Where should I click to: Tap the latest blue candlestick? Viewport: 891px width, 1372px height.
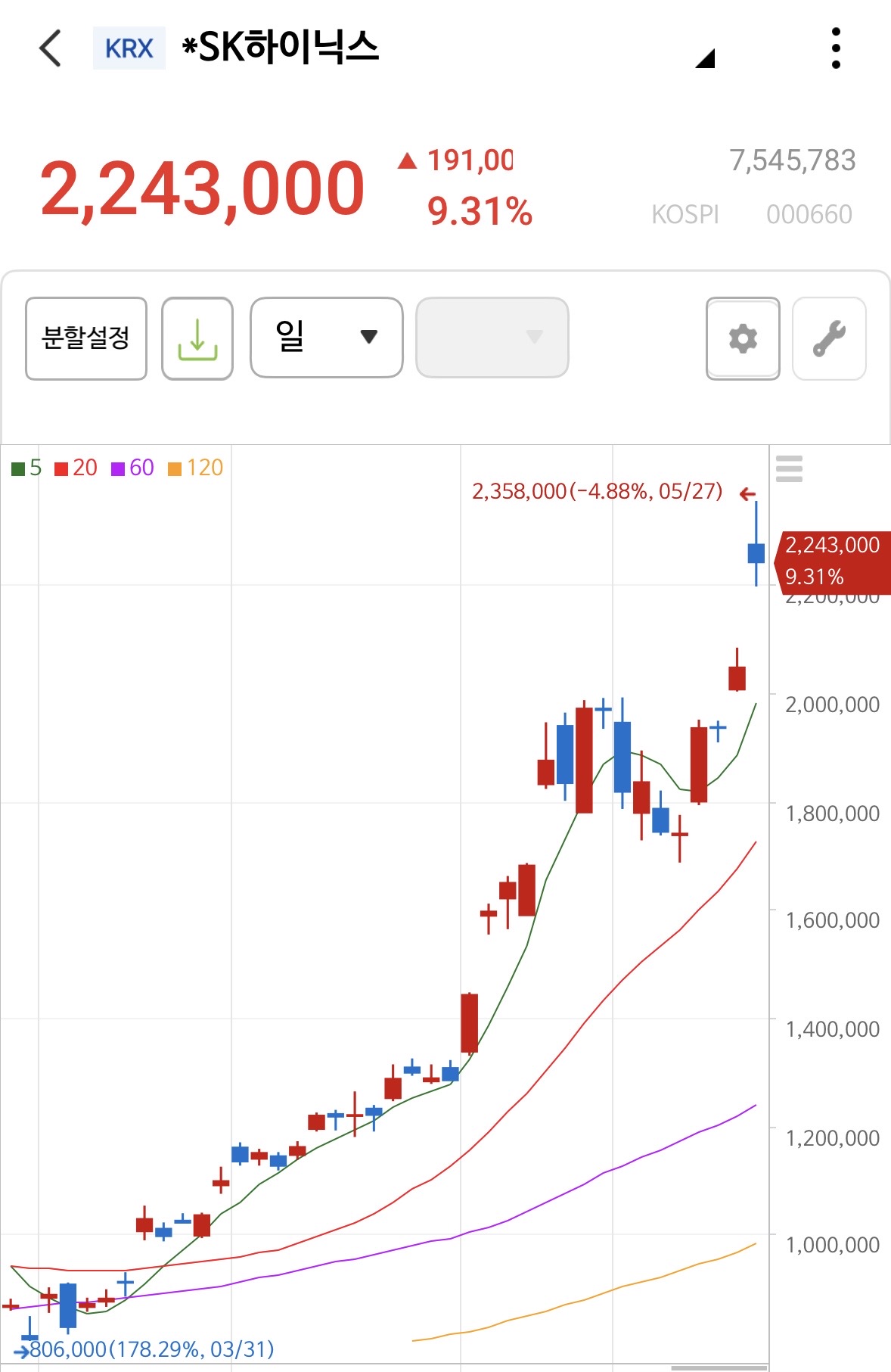point(756,552)
